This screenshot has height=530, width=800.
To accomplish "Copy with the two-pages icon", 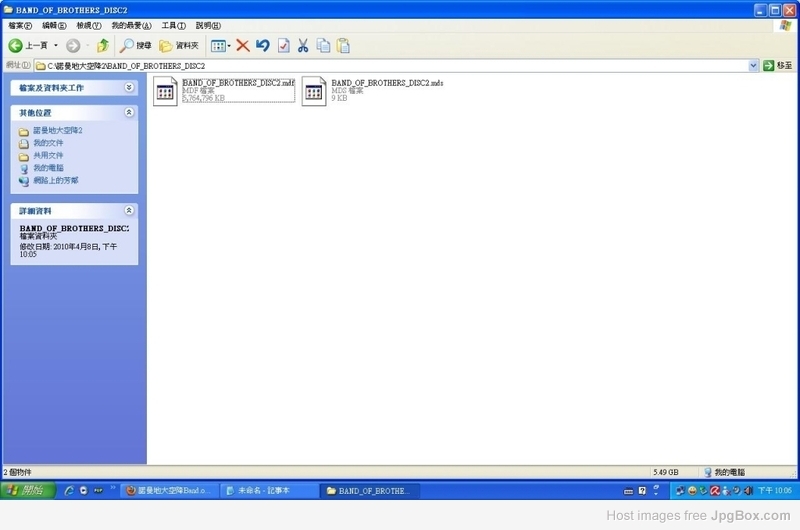I will (x=323, y=46).
